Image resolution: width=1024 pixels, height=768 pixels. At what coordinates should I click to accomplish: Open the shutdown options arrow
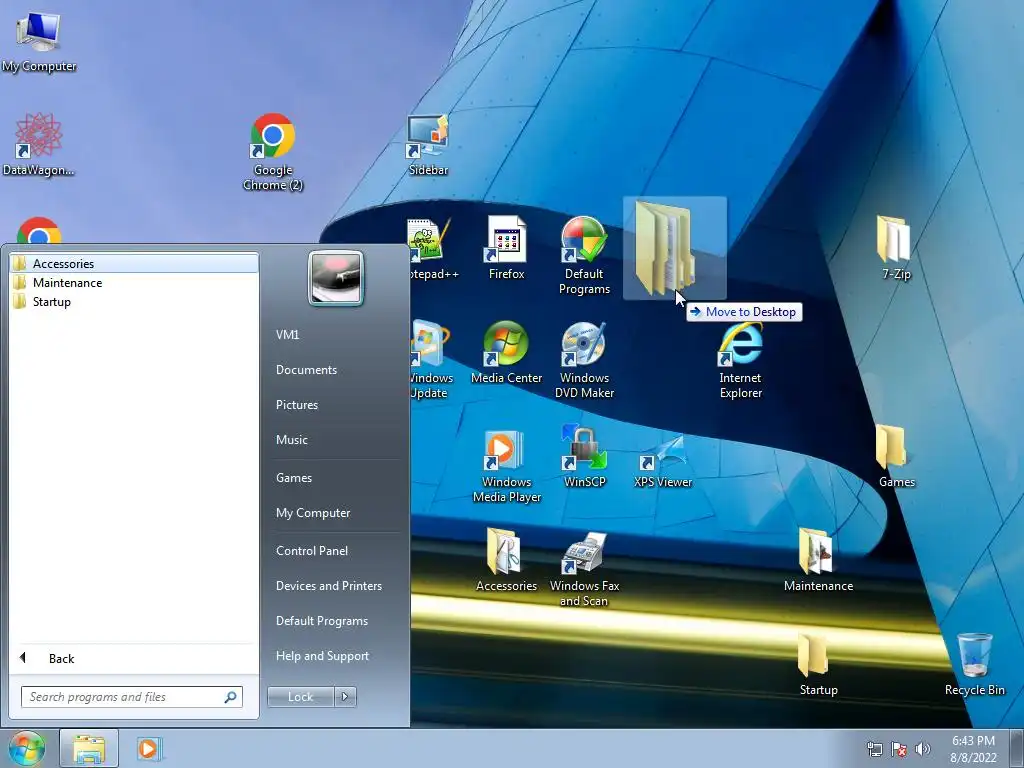pos(345,697)
